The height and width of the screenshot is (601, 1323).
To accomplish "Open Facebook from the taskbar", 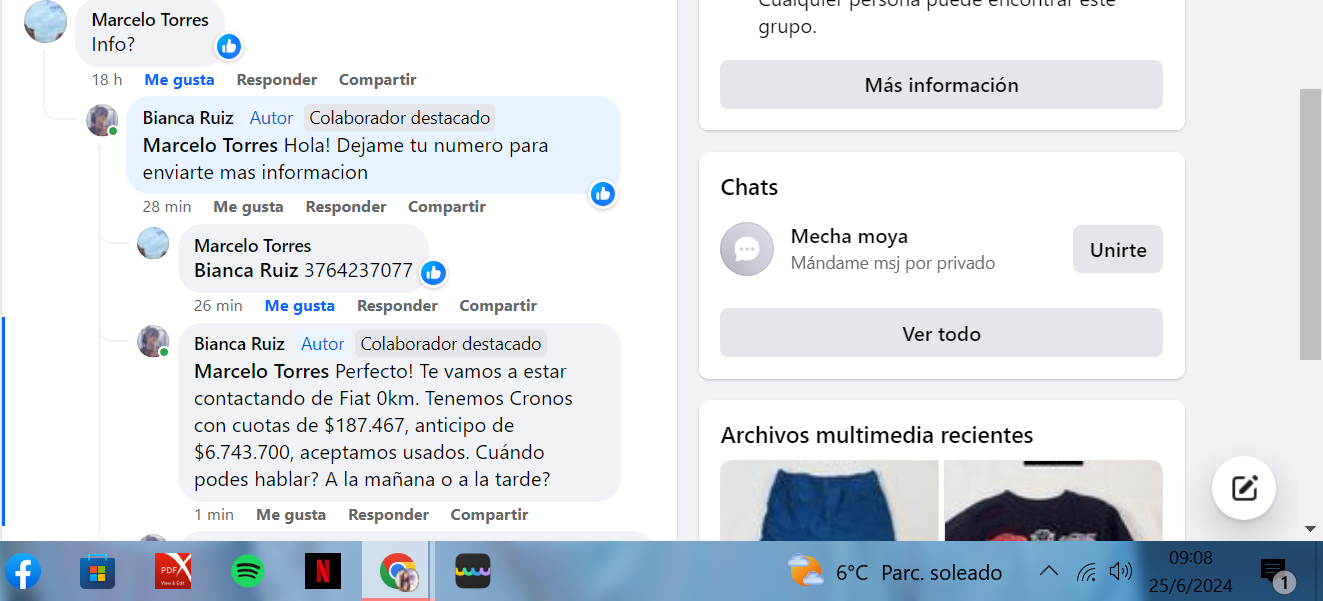I will coord(22,572).
